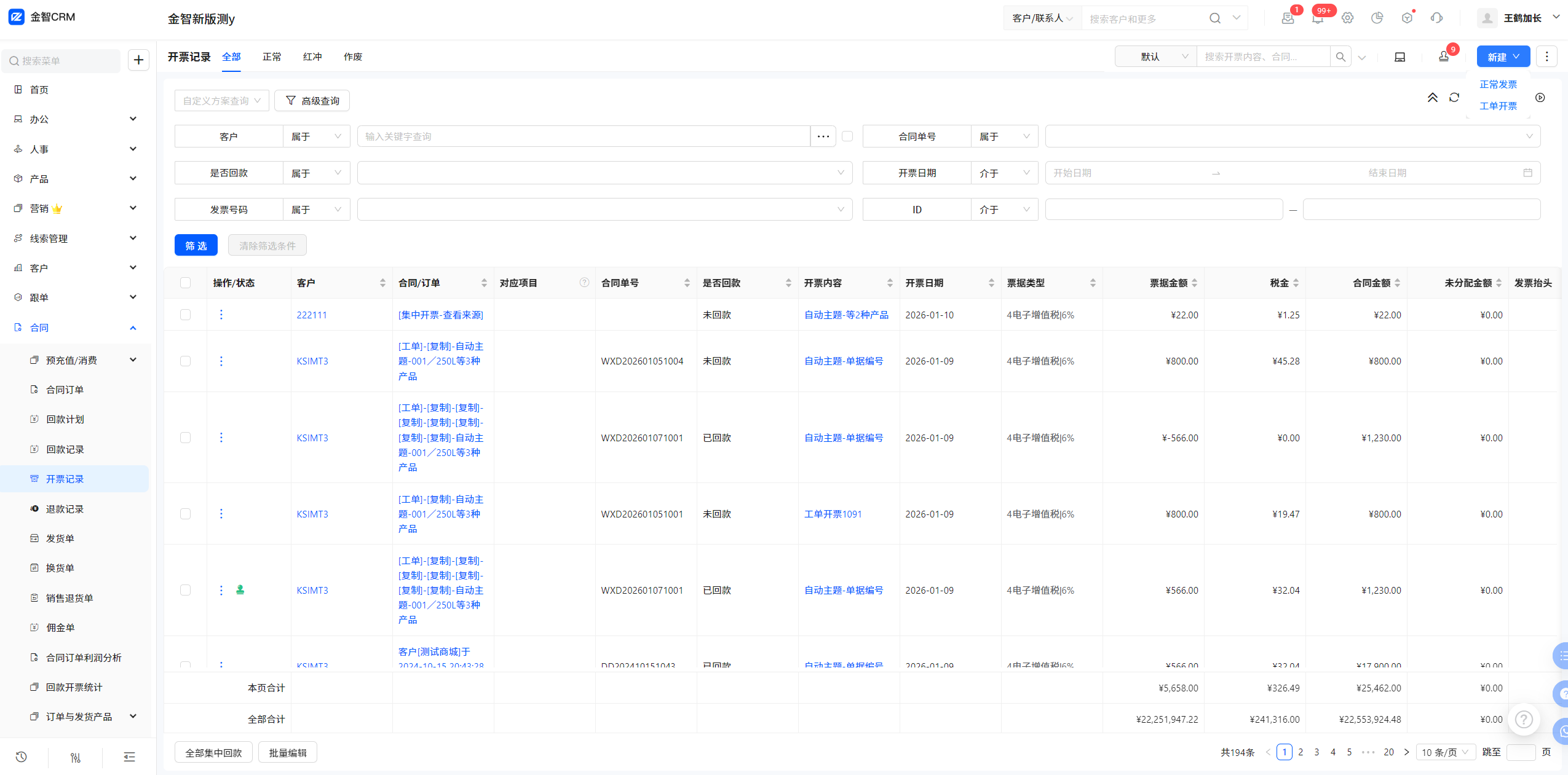Open the notification bell with 99+ badge

[1317, 18]
